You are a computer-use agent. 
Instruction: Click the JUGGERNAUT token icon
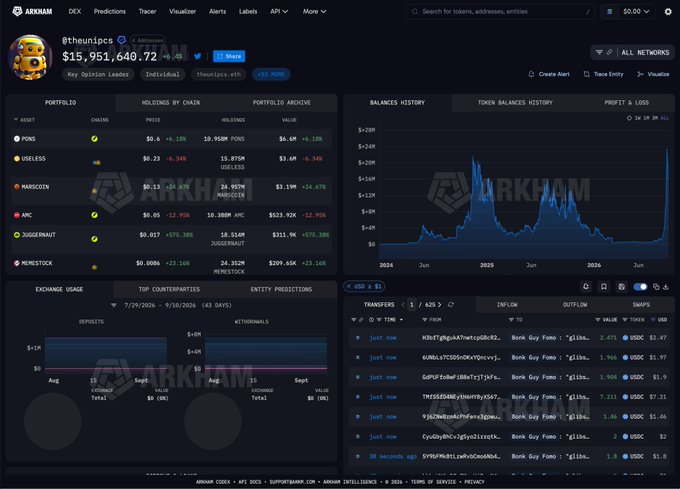(17, 235)
